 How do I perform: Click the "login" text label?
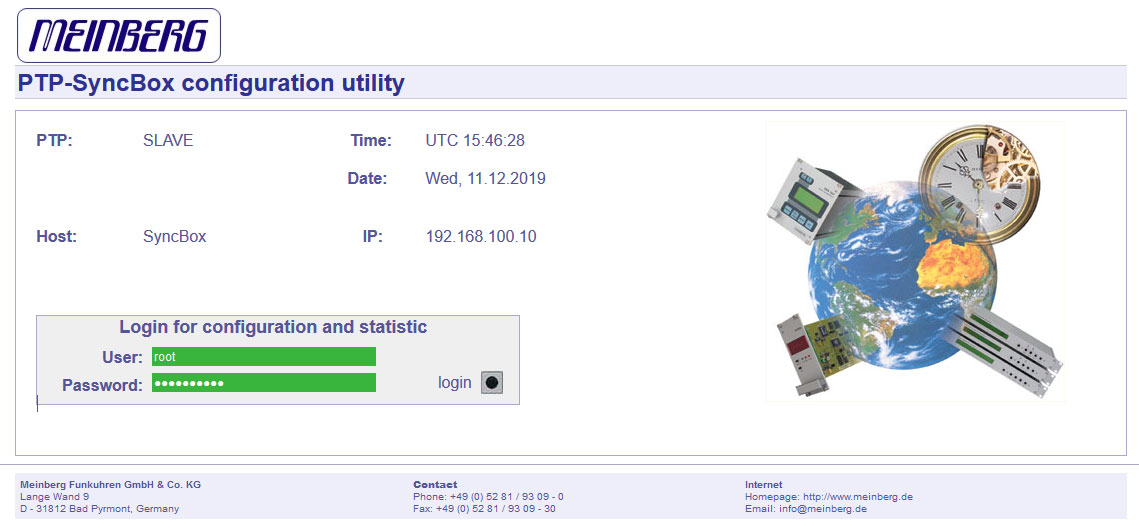pyautogui.click(x=454, y=383)
